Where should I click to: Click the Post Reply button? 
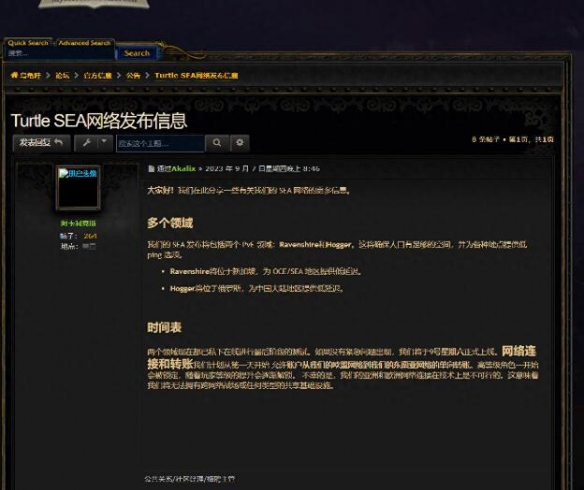pos(41,143)
